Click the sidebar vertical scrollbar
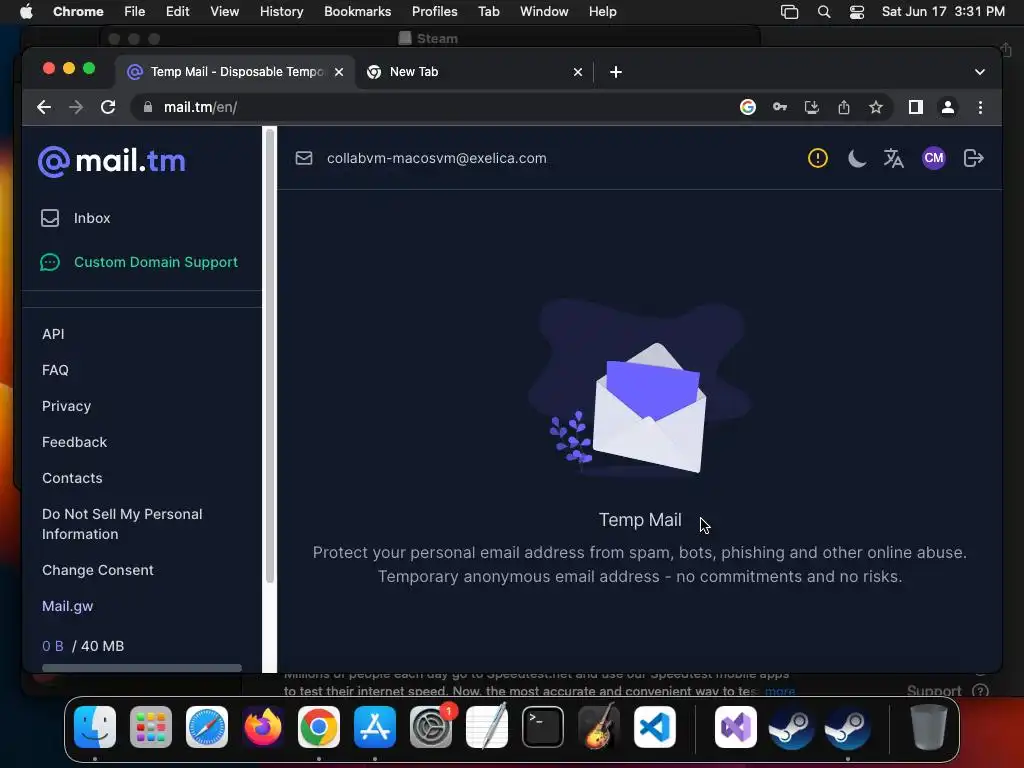1024x768 pixels. [x=270, y=356]
